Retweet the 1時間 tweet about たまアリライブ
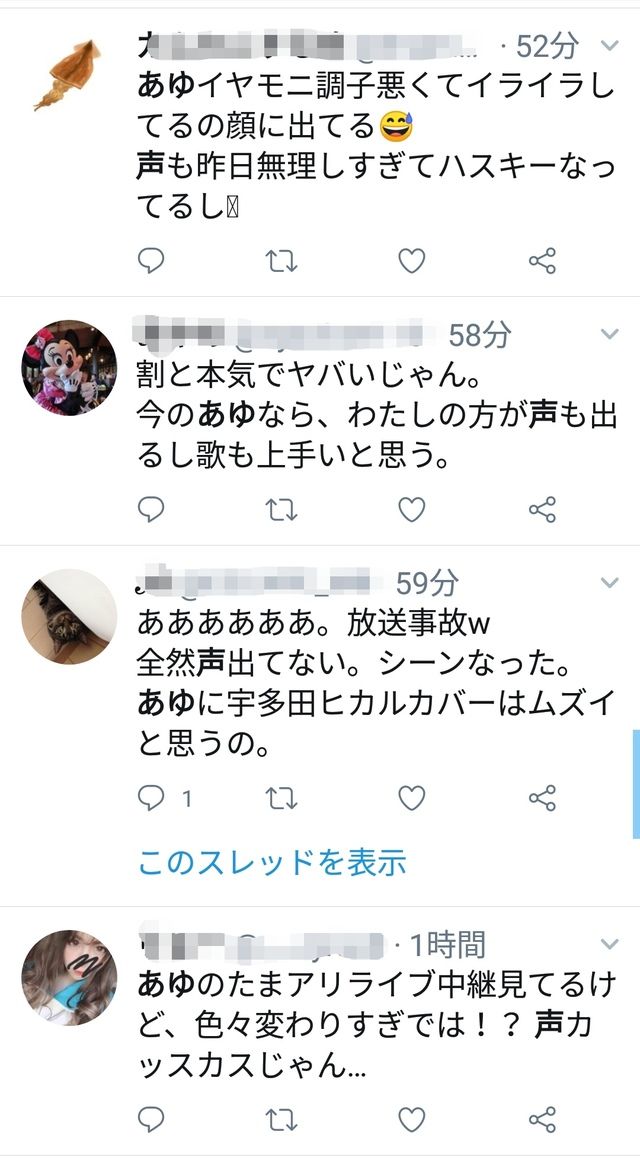Viewport: 640px width, 1164px height. [281, 1119]
